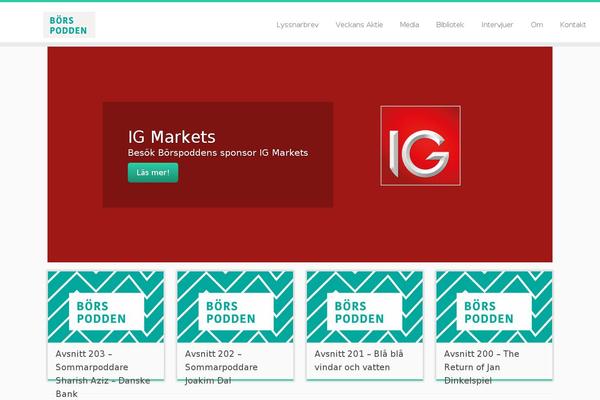Open the Avsnitt 203 episode thumbnail
Viewport: 600px width, 400px height.
106,307
